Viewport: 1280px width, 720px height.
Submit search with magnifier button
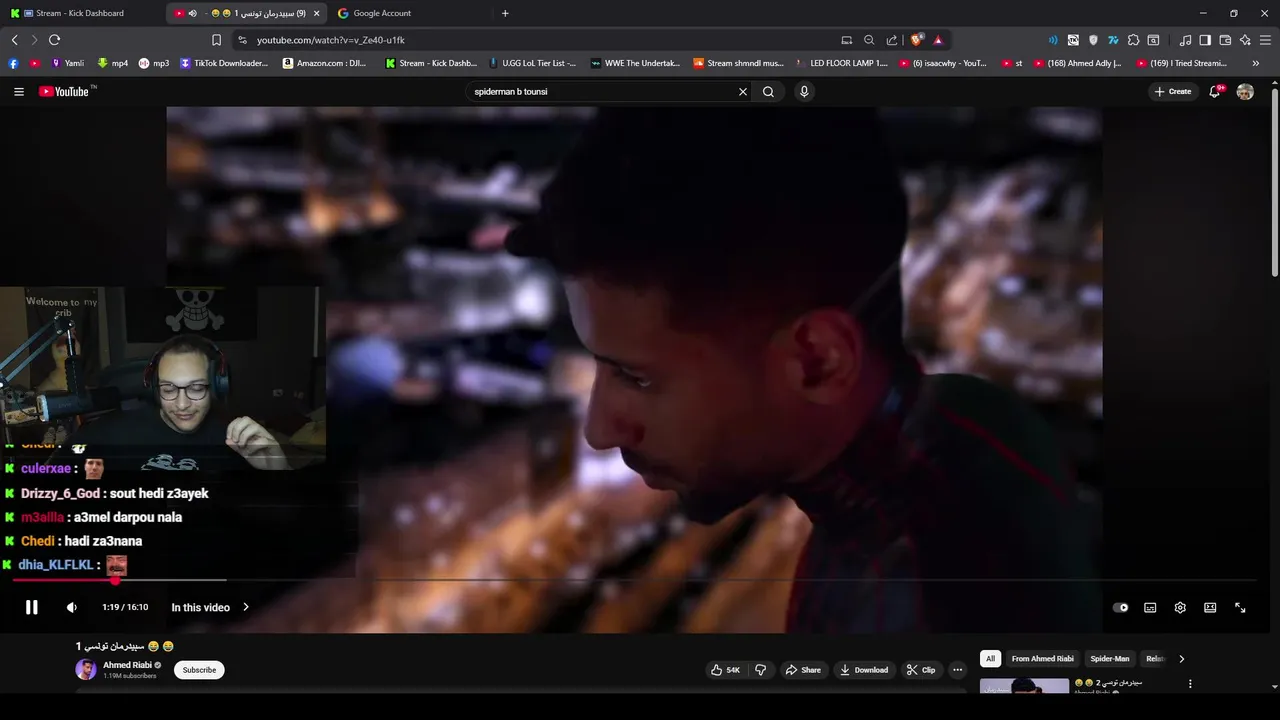(768, 91)
